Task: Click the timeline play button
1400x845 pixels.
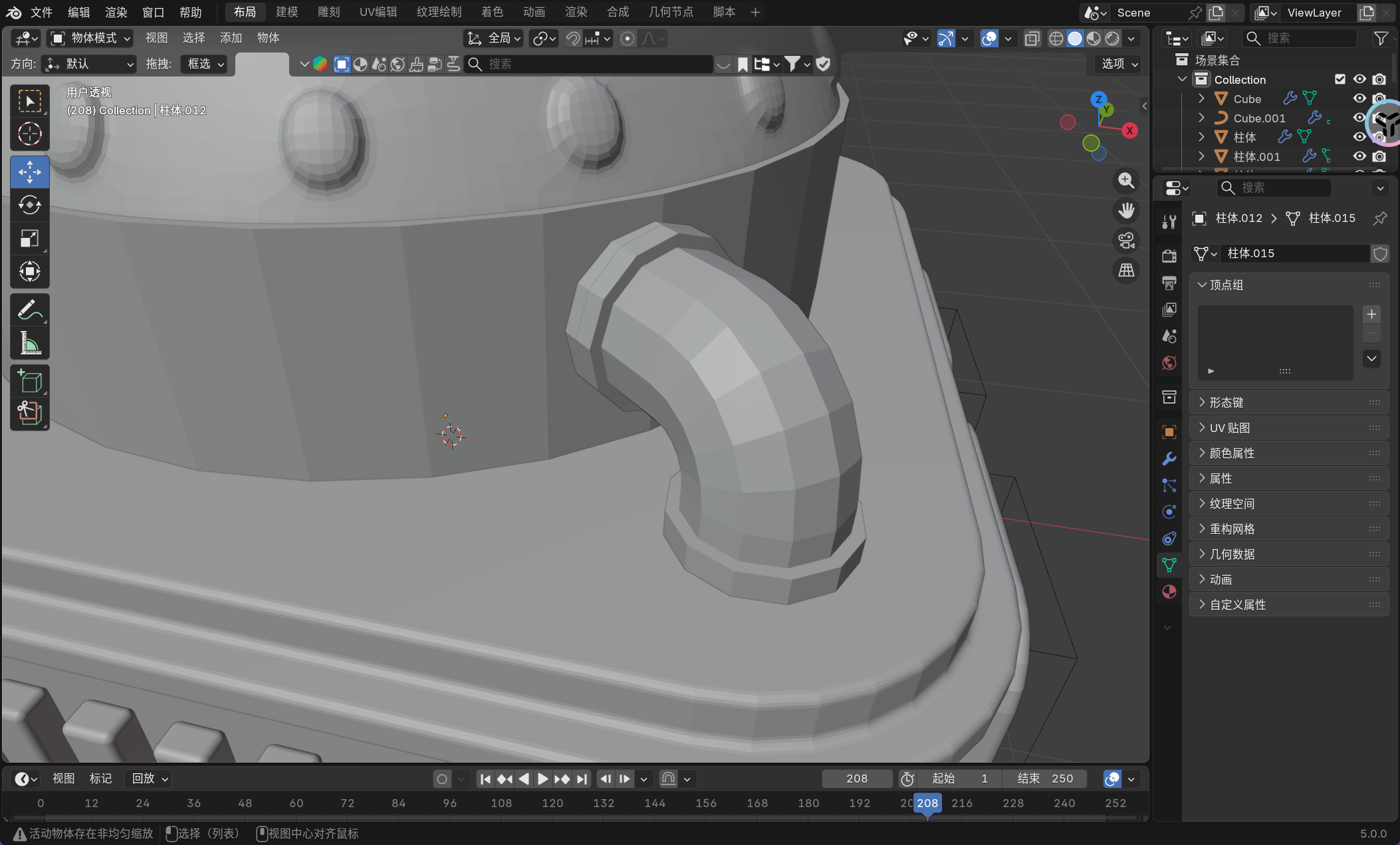Action: click(x=542, y=779)
